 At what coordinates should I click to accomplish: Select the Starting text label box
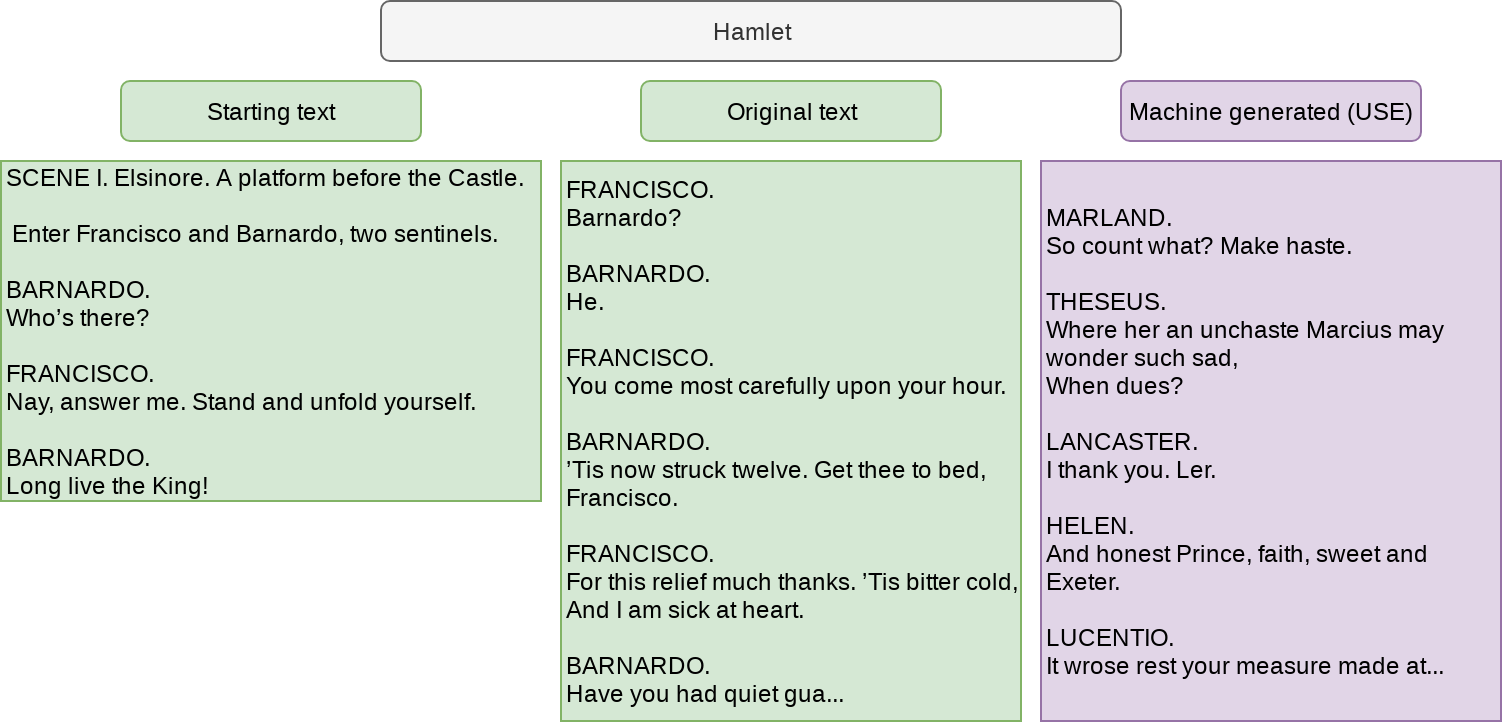[271, 112]
